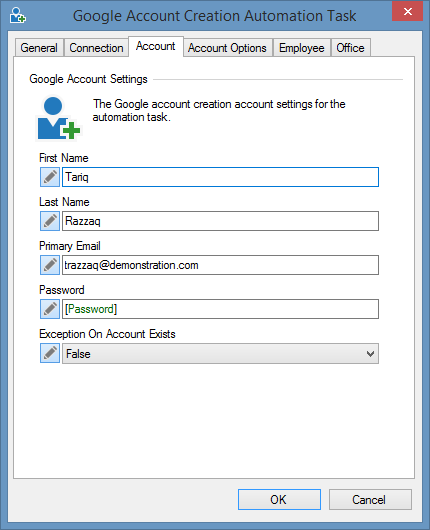Click the title bar add-user icon

[17, 16]
